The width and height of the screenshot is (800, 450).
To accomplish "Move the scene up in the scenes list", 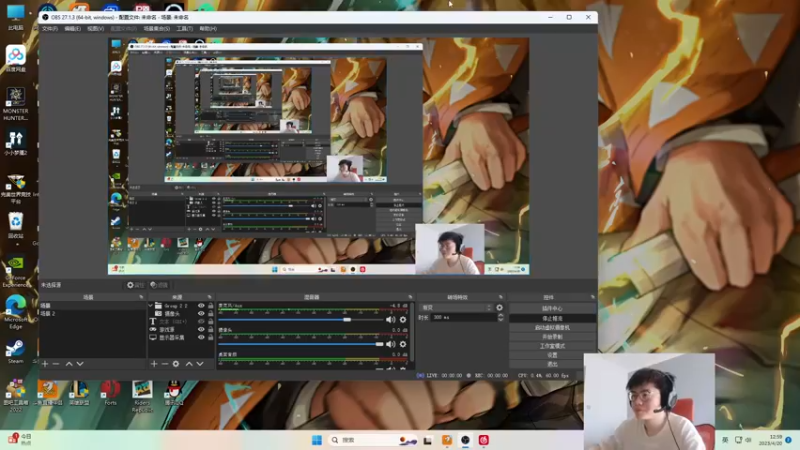I will (69, 364).
